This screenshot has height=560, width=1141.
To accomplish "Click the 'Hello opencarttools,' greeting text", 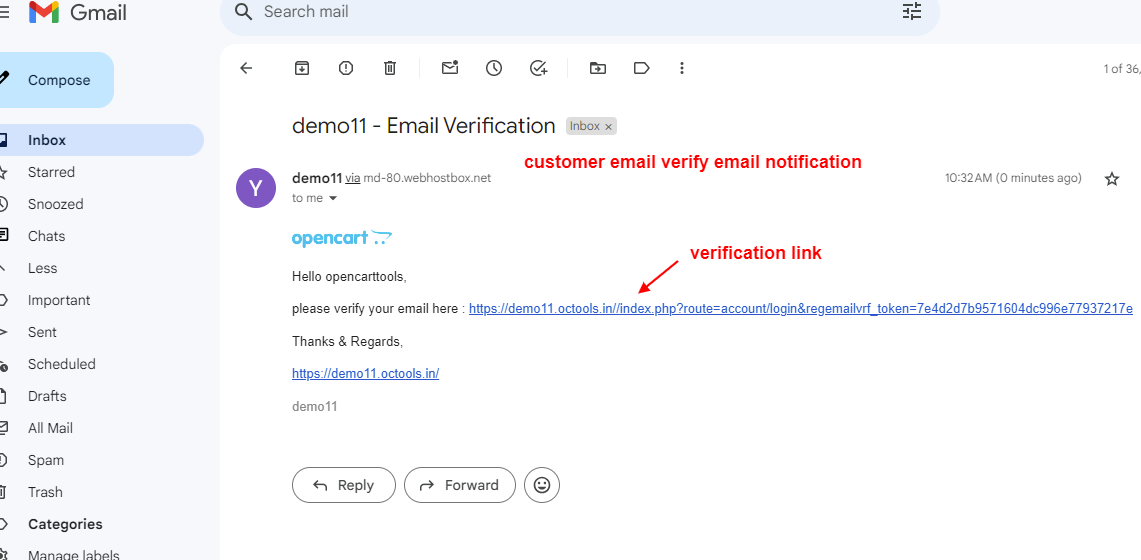I will [x=349, y=277].
